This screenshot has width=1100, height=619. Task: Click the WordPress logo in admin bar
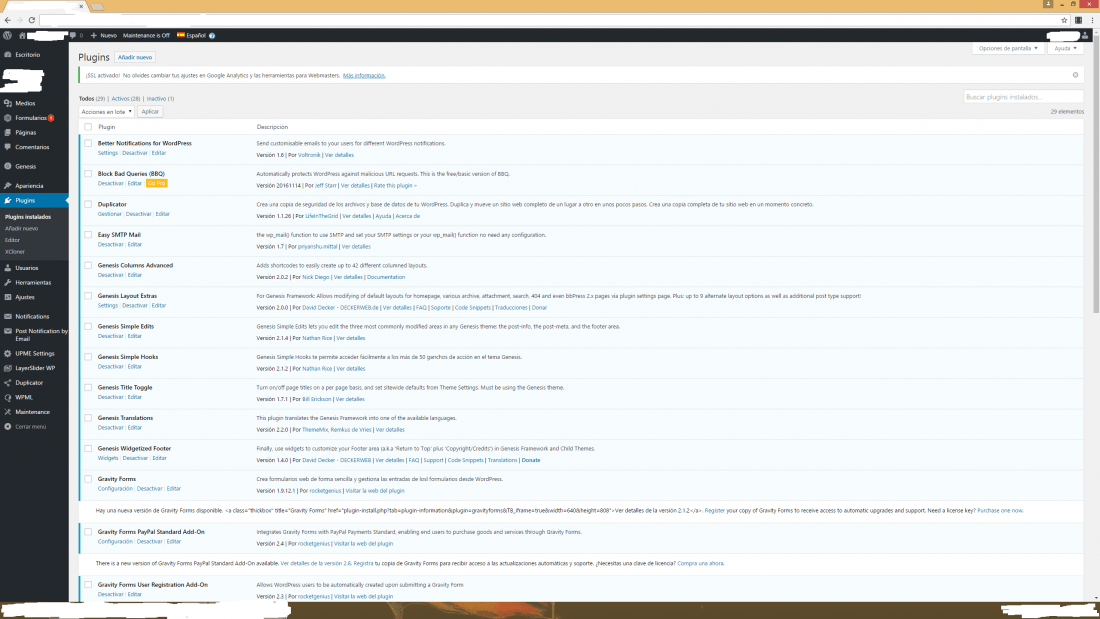[8, 35]
